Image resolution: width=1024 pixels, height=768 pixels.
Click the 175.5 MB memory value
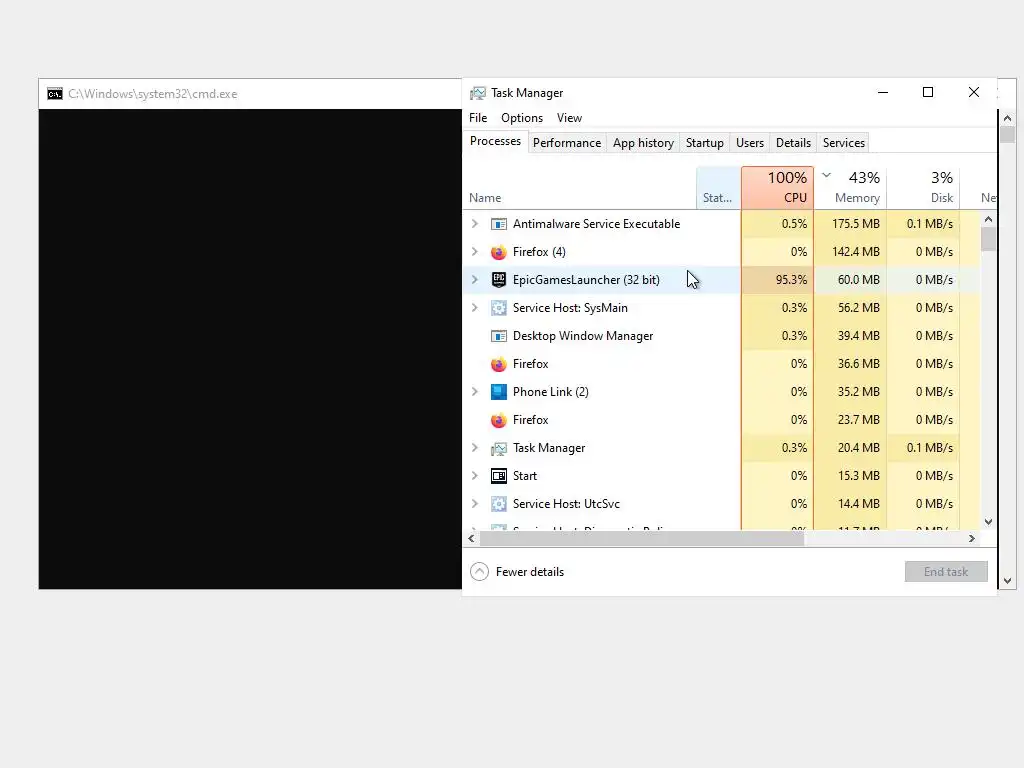point(856,223)
